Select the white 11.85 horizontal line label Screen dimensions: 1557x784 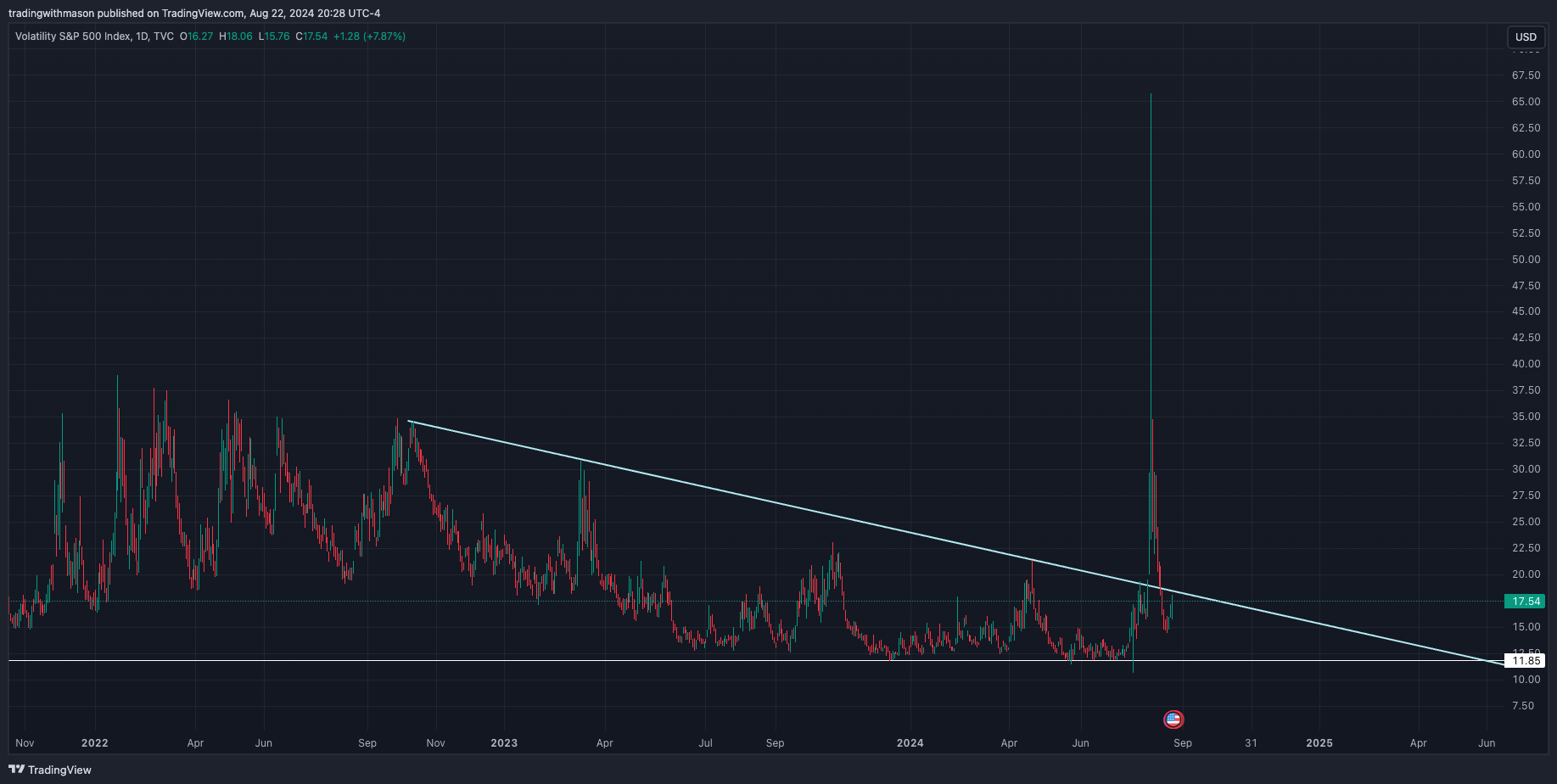click(1525, 660)
